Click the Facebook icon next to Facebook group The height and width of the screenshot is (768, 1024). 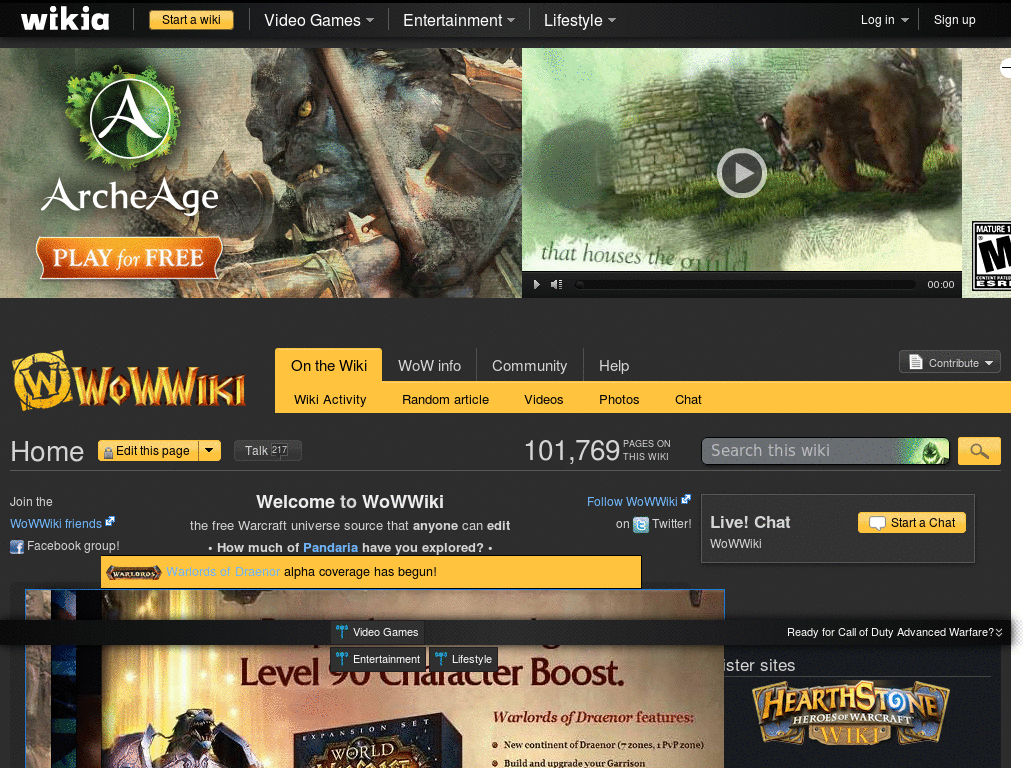pyautogui.click(x=17, y=547)
